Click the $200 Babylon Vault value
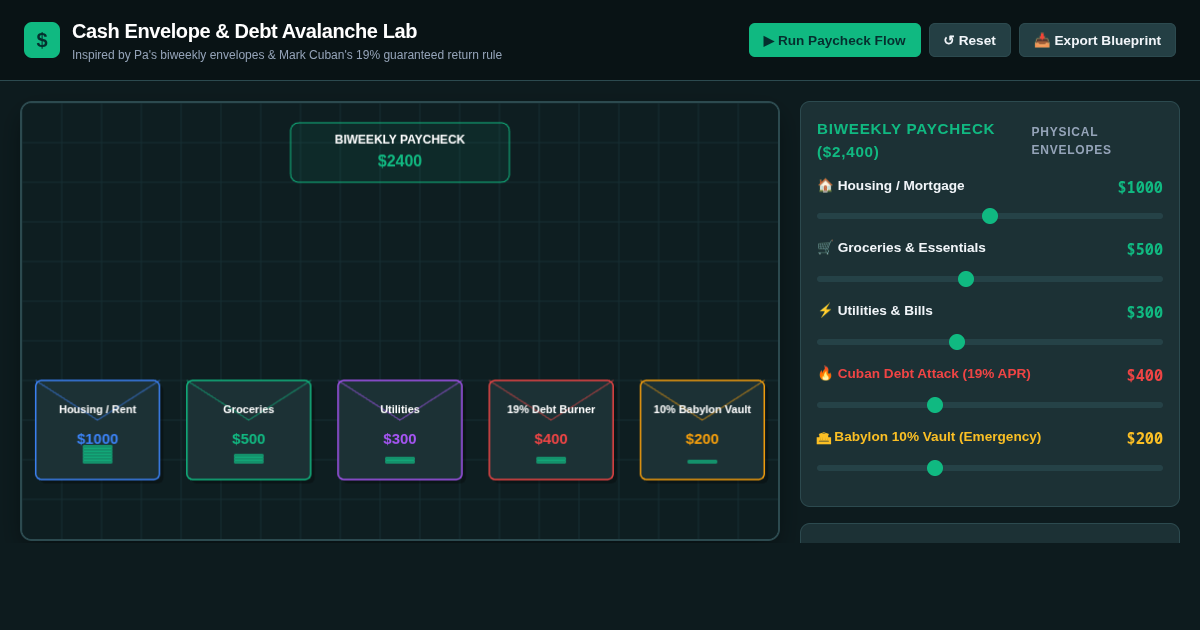 (x=1145, y=438)
